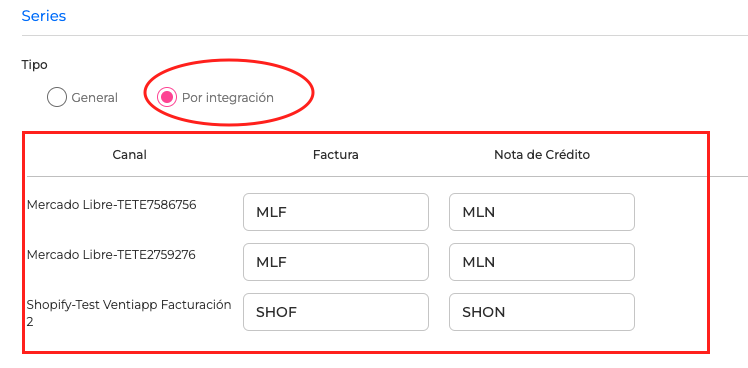Image resolution: width=748 pixels, height=368 pixels.
Task: Select the Por integración radio option
Action: point(167,97)
